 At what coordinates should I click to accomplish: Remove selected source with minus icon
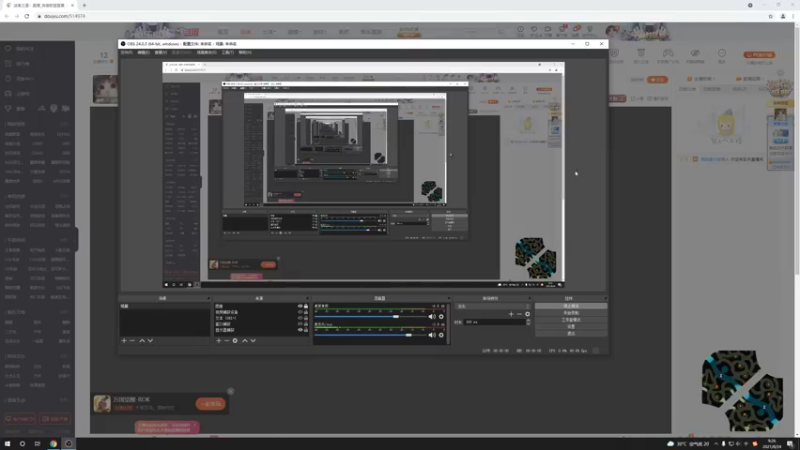coord(227,340)
